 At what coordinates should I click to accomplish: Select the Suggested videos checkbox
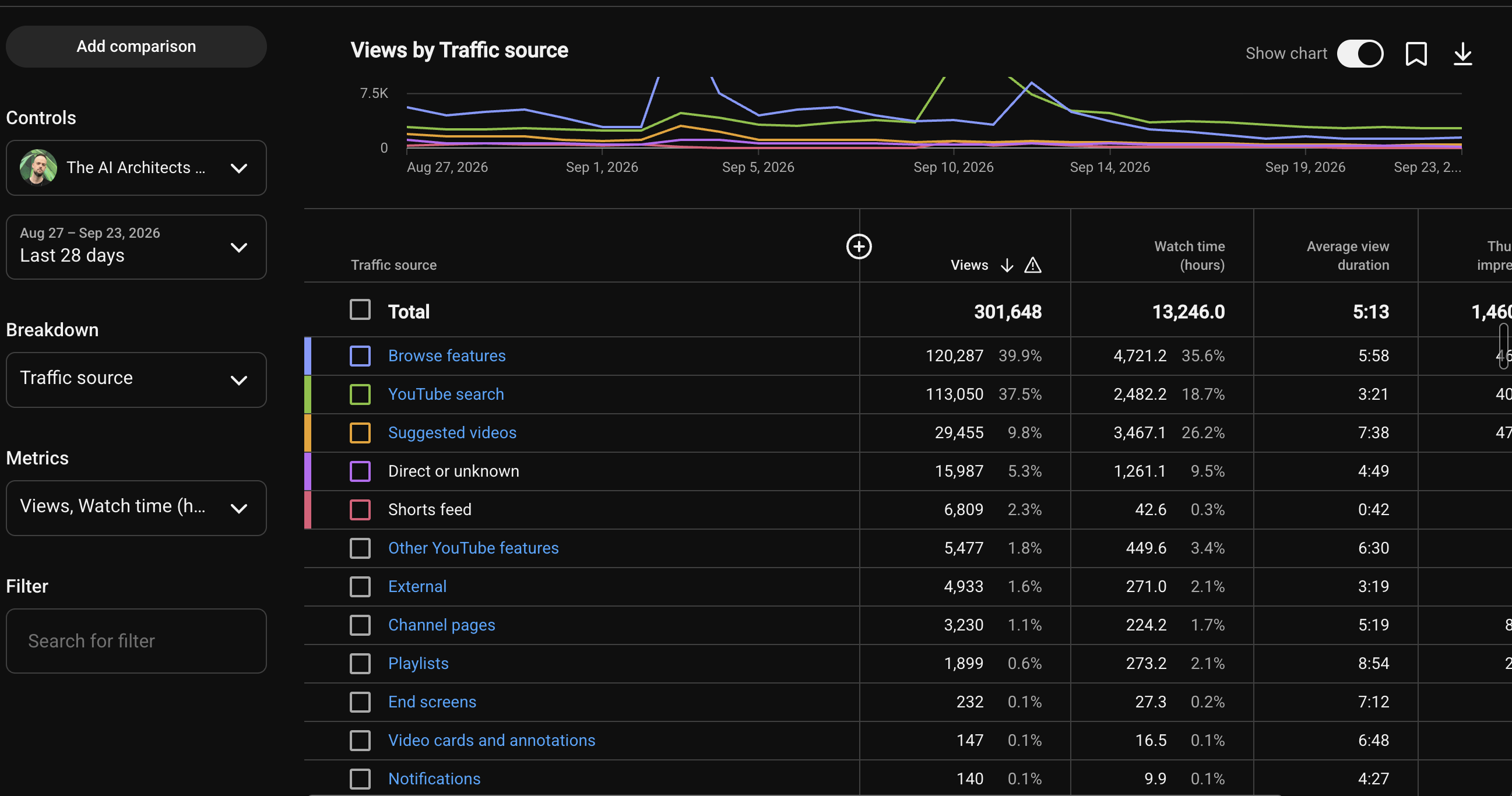click(360, 432)
